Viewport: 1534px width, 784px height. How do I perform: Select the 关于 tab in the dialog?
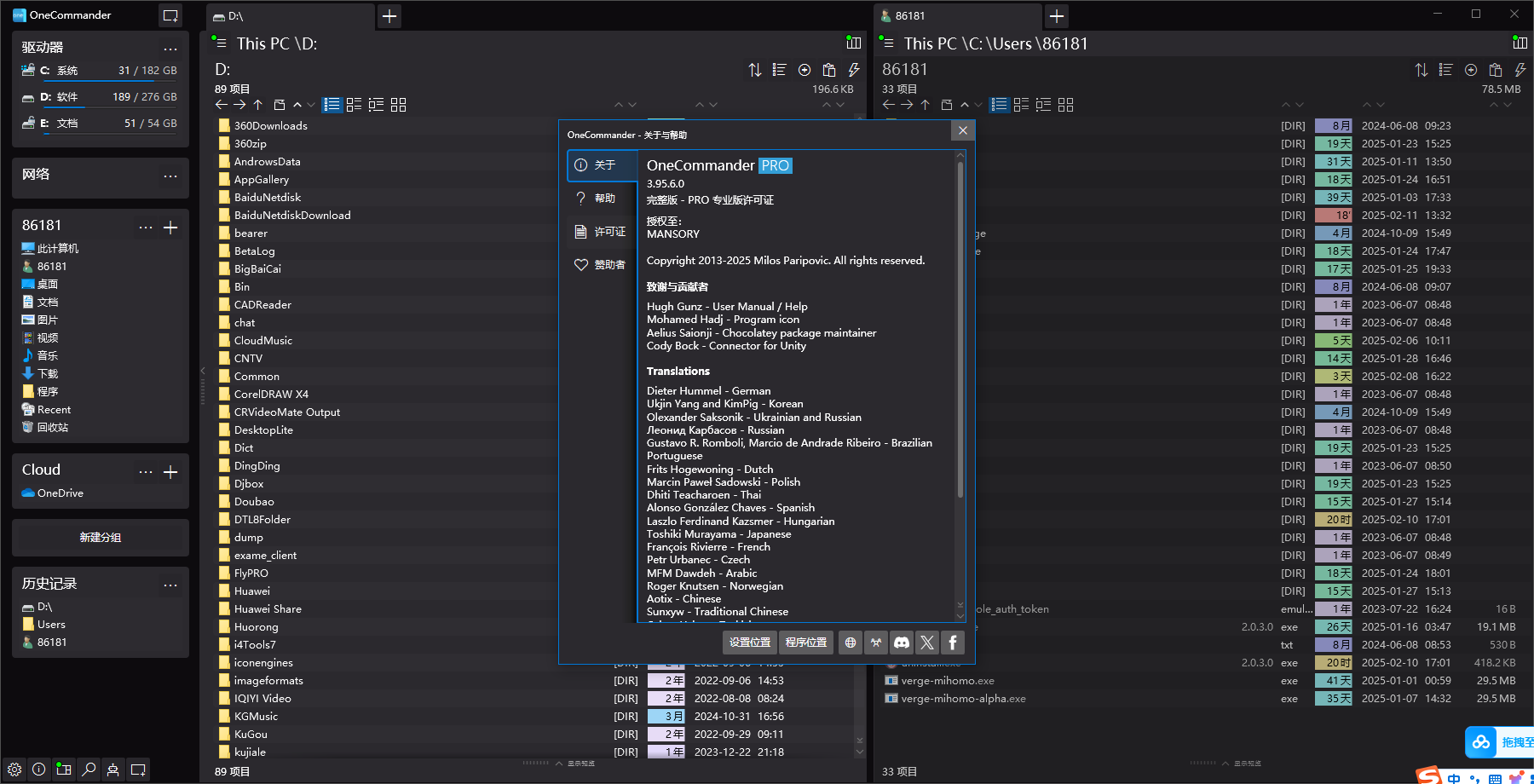(x=603, y=165)
